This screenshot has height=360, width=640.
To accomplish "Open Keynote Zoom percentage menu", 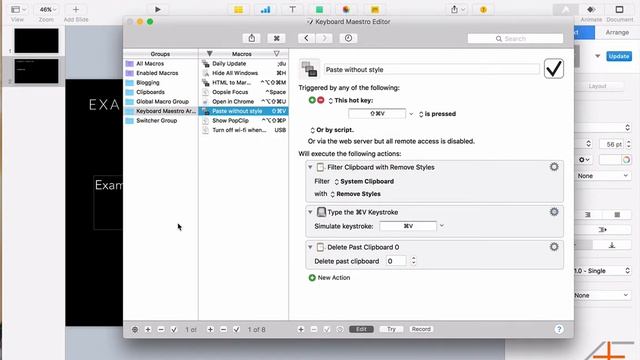I will point(47,9).
